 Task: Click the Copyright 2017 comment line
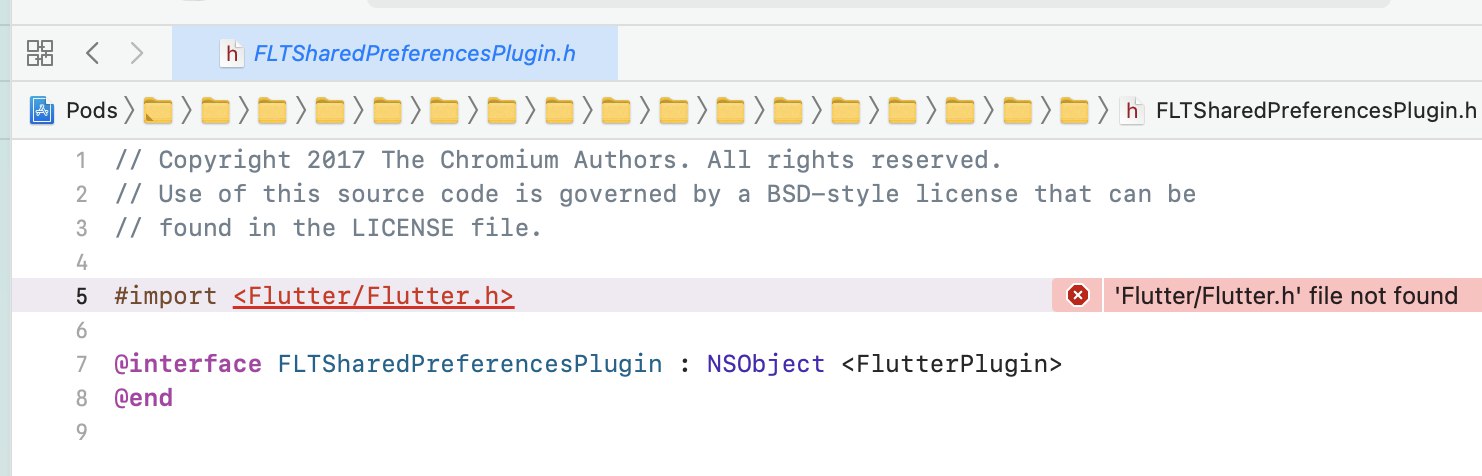coord(558,160)
